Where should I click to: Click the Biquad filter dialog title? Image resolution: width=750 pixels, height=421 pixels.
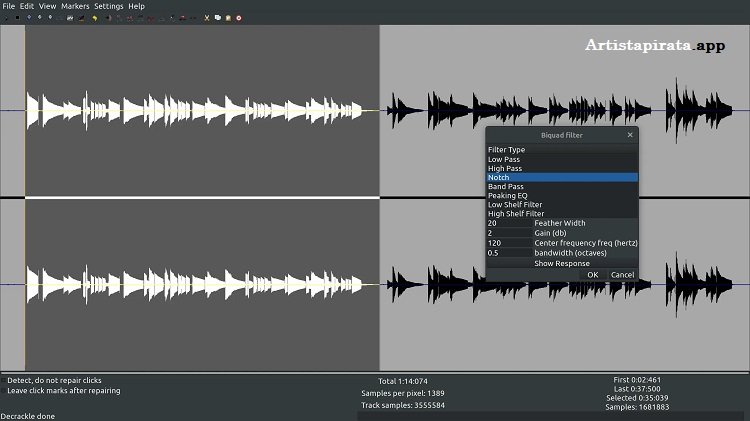562,135
